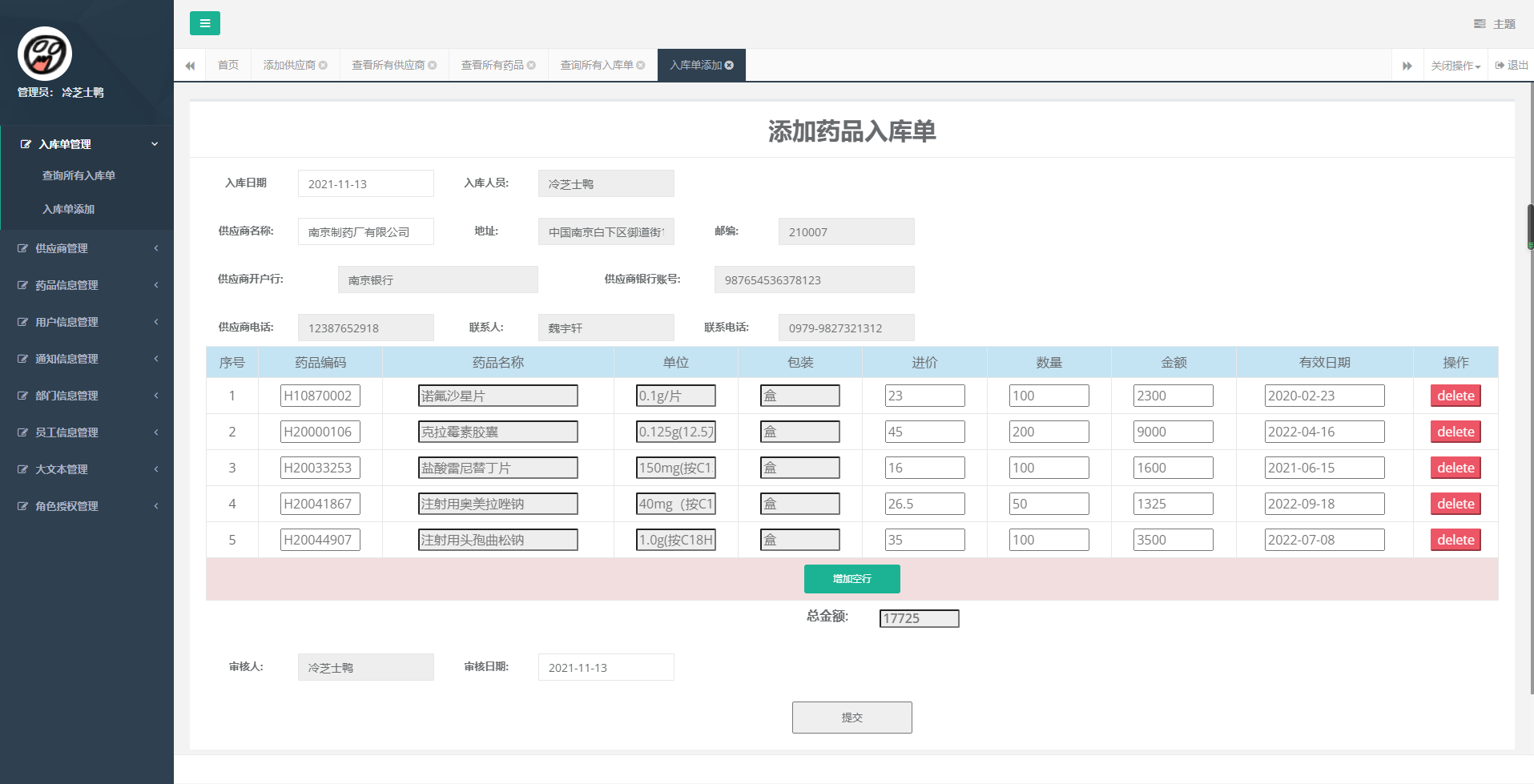Submit the form with 提交

[852, 718]
